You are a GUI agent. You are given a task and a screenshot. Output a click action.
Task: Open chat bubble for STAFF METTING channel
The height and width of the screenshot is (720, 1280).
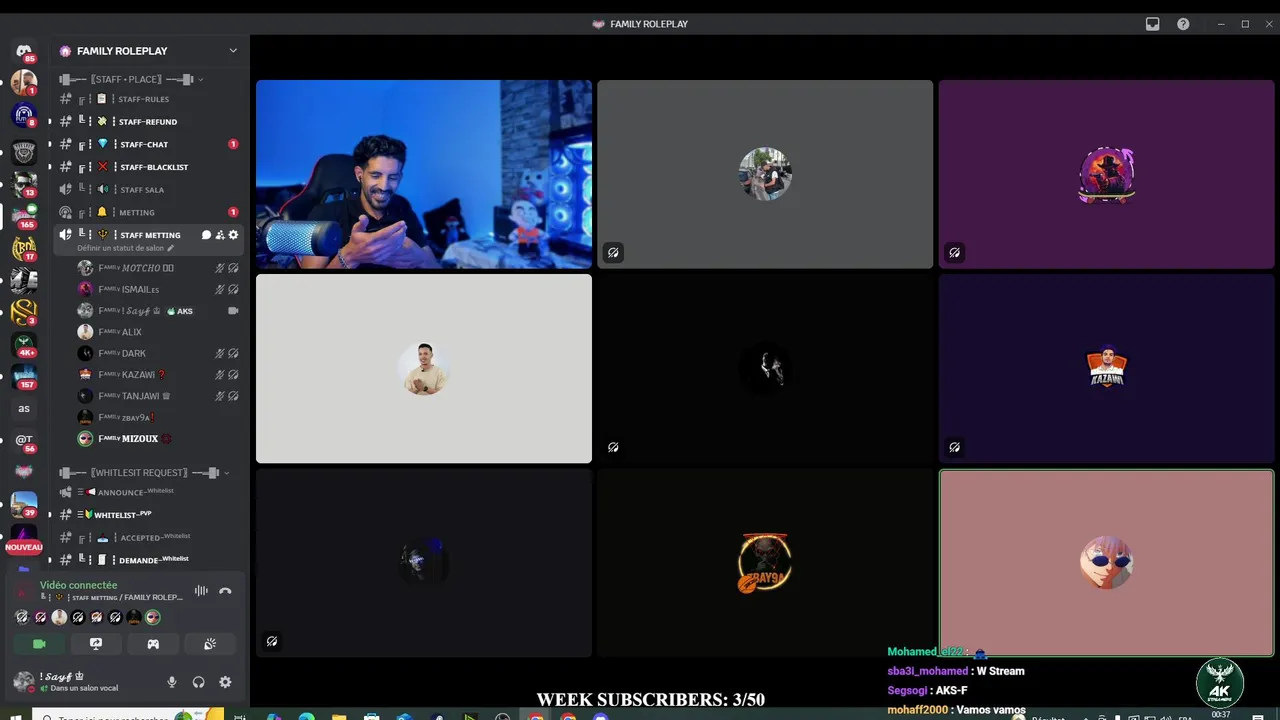coord(207,235)
